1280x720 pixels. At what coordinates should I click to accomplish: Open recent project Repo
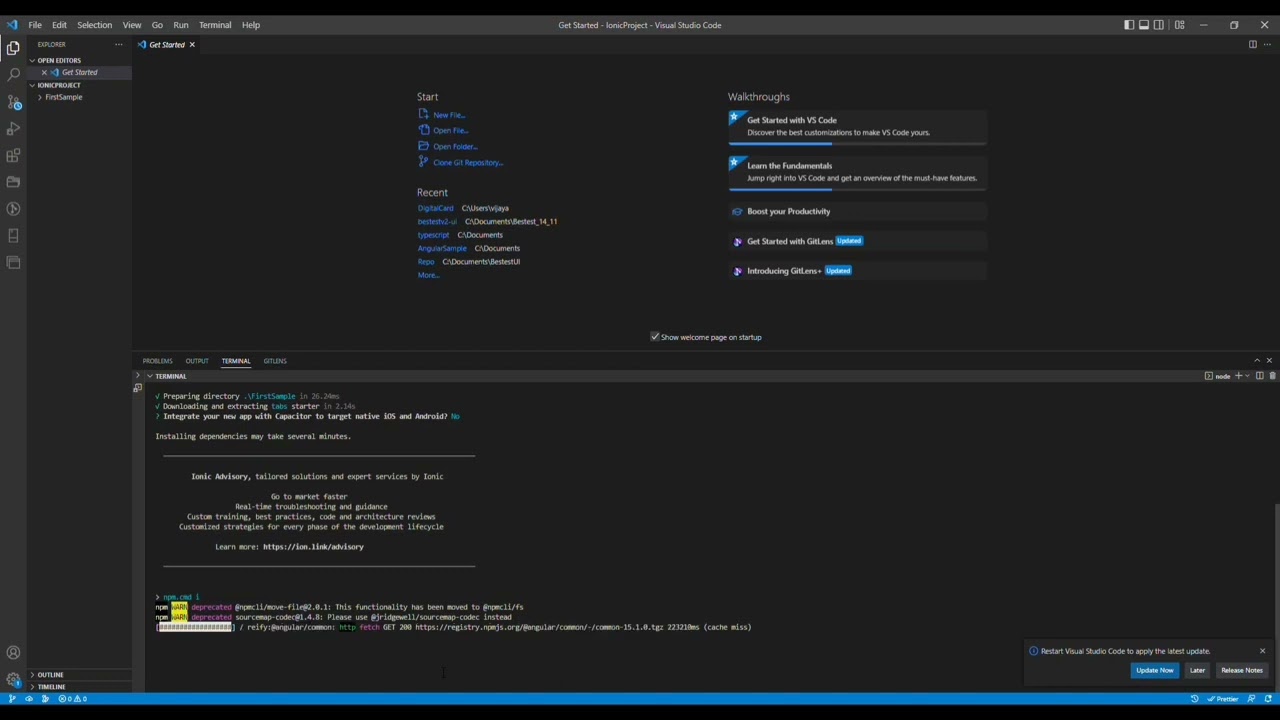(x=426, y=262)
